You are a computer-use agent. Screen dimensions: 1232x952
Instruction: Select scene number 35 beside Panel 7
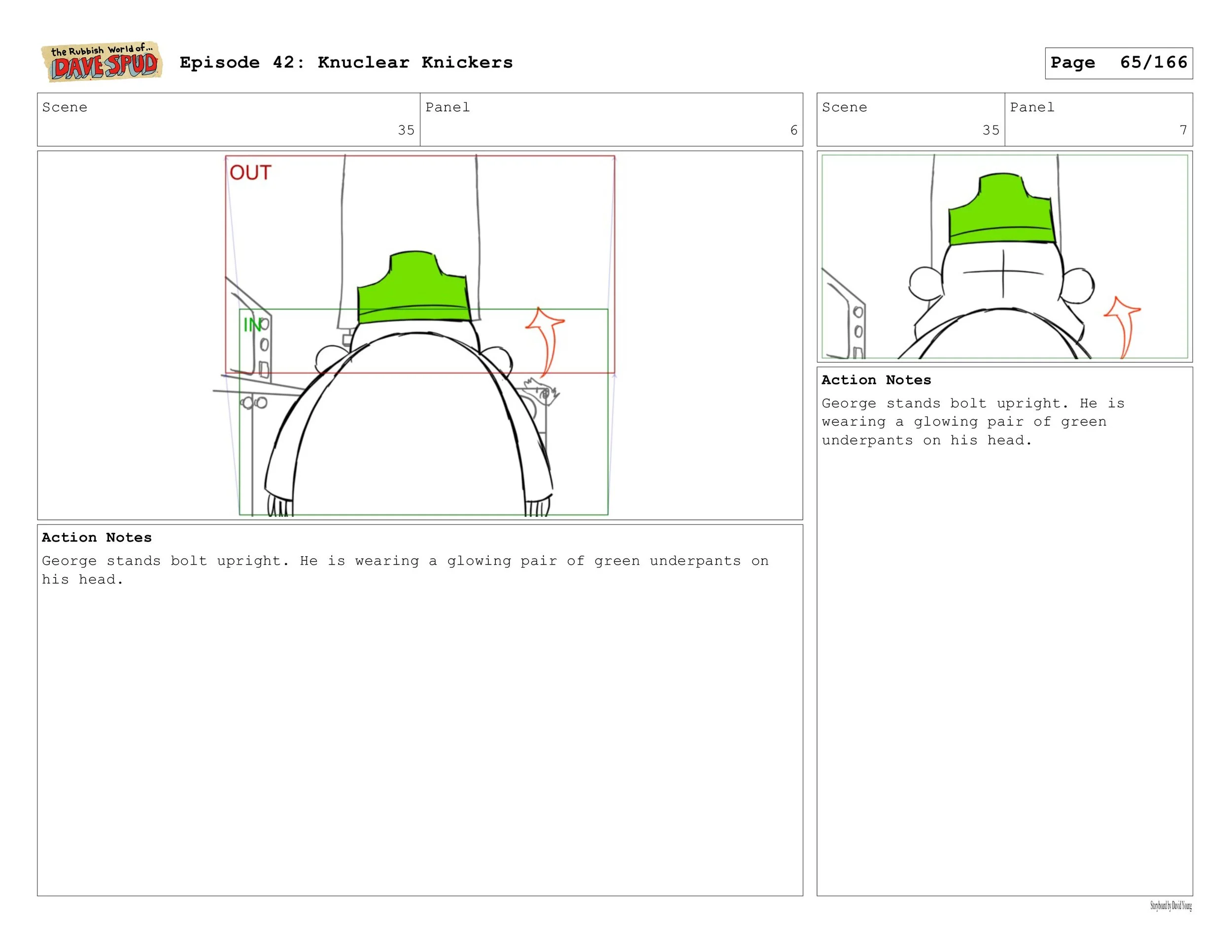tap(991, 130)
